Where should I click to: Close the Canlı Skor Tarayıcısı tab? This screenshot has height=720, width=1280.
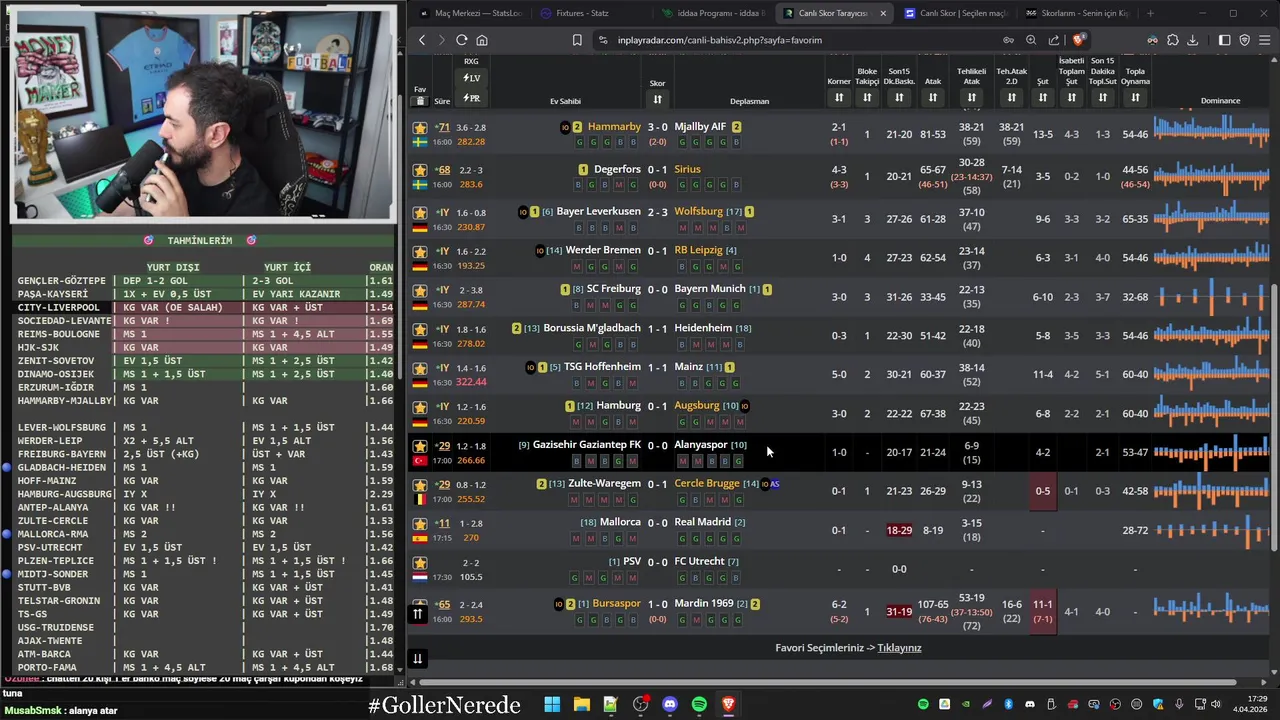point(883,13)
